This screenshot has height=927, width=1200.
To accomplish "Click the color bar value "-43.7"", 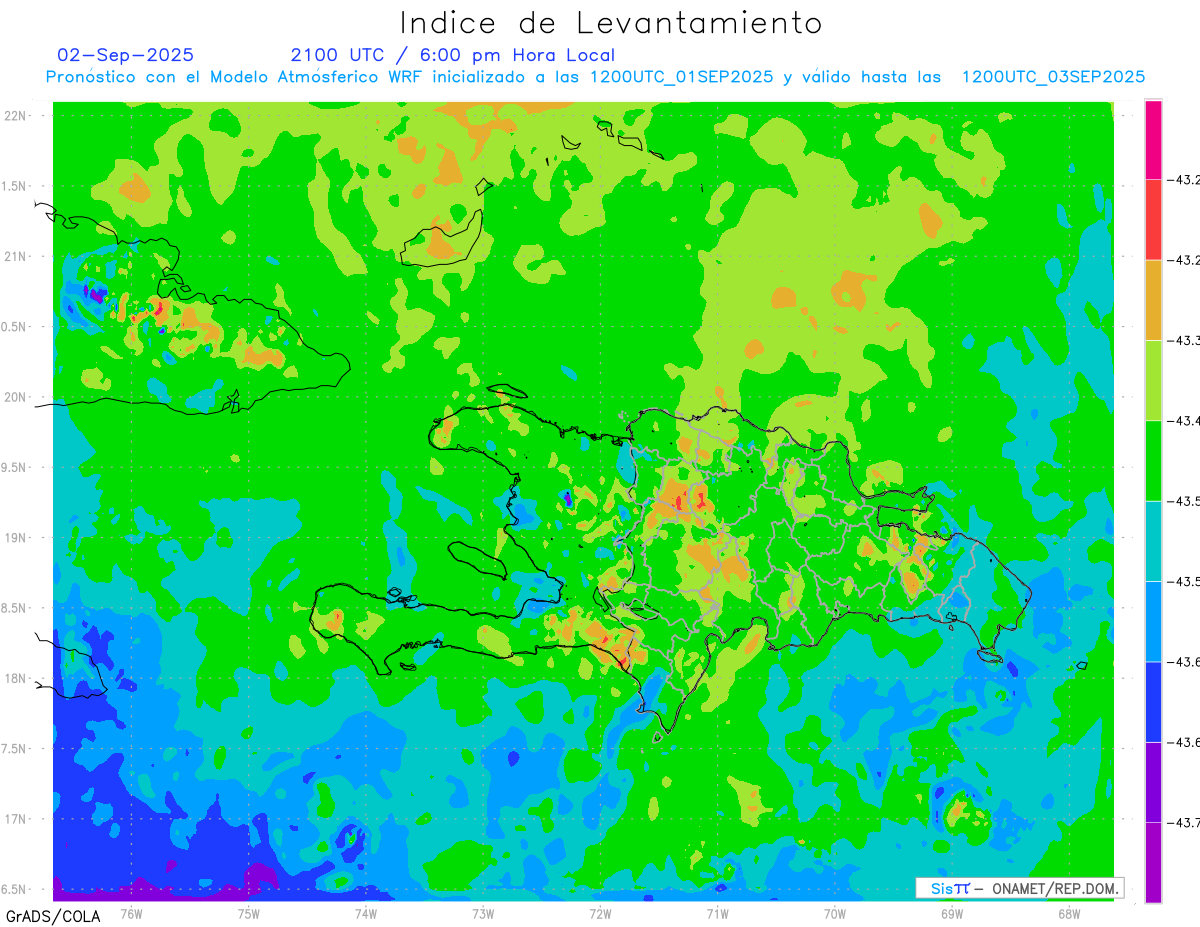I will point(1185,822).
